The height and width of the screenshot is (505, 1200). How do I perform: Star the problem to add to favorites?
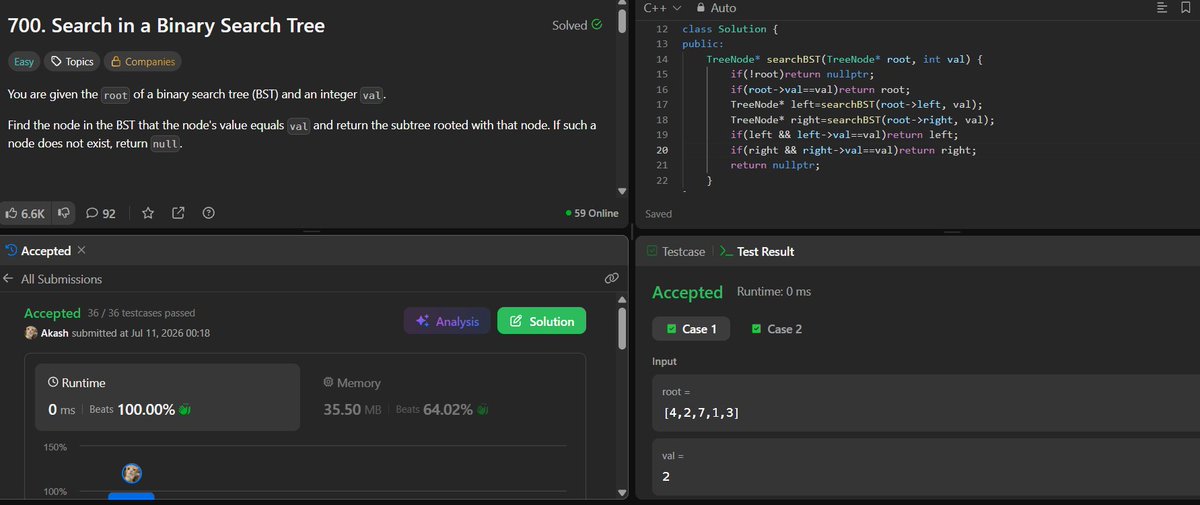147,213
